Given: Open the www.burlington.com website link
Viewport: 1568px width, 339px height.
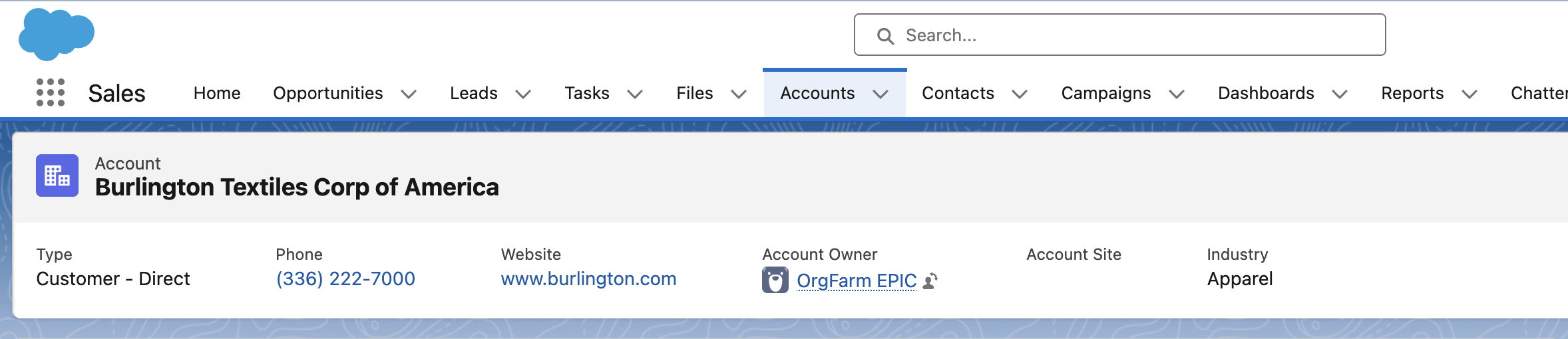Looking at the screenshot, I should pyautogui.click(x=588, y=279).
